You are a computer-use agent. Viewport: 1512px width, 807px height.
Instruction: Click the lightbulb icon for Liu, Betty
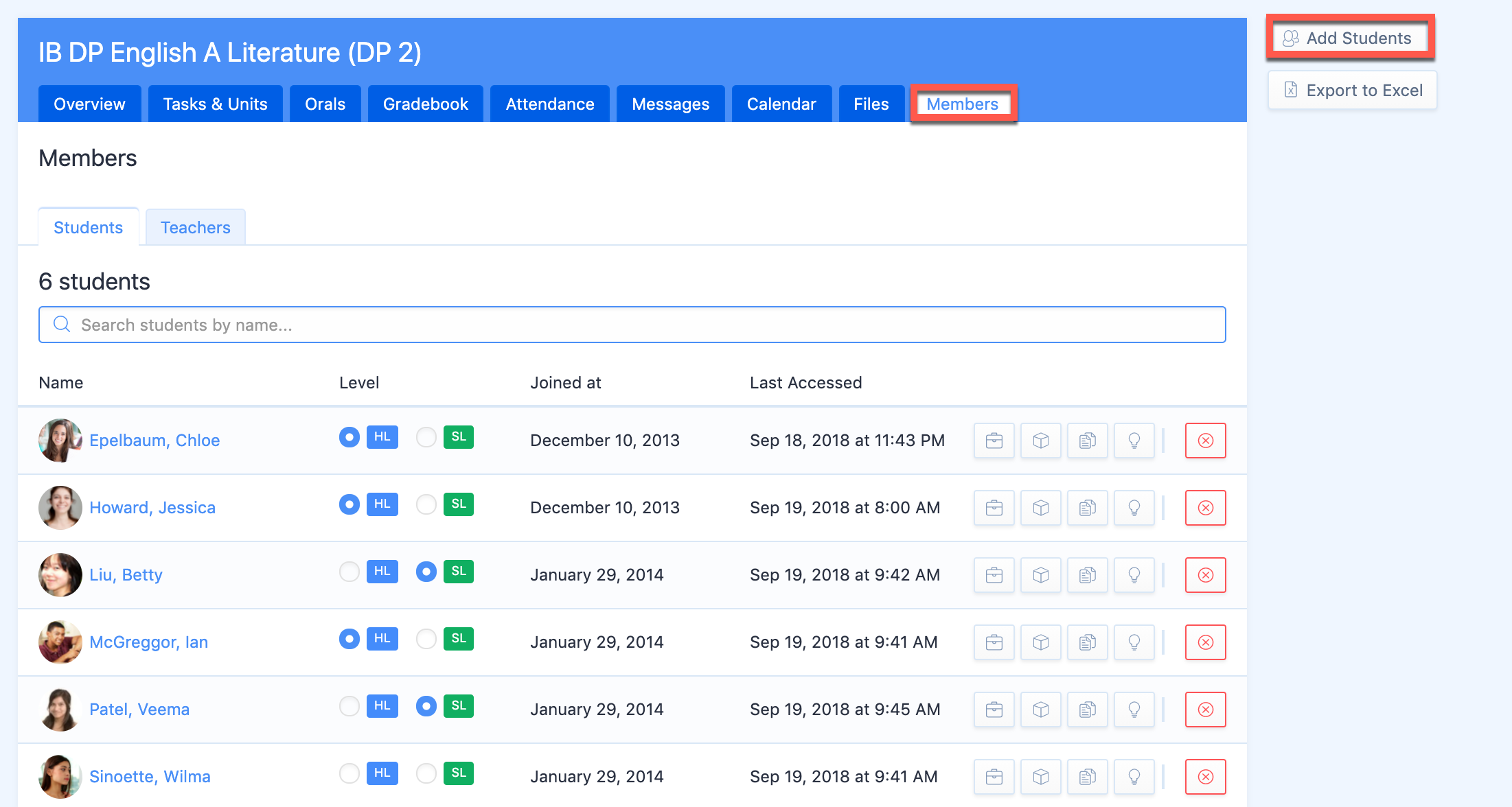[x=1134, y=575]
